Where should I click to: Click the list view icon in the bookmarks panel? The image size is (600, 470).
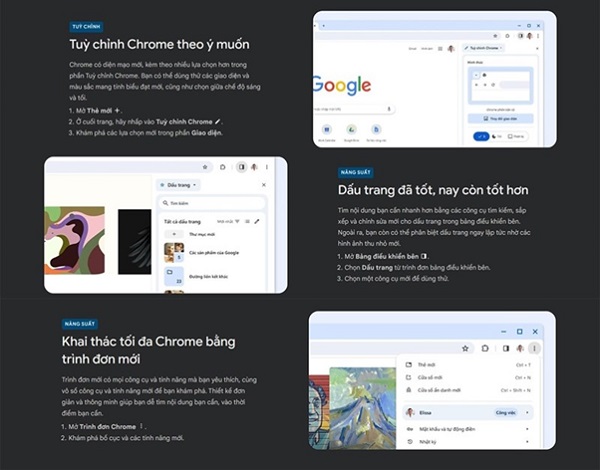pos(247,221)
